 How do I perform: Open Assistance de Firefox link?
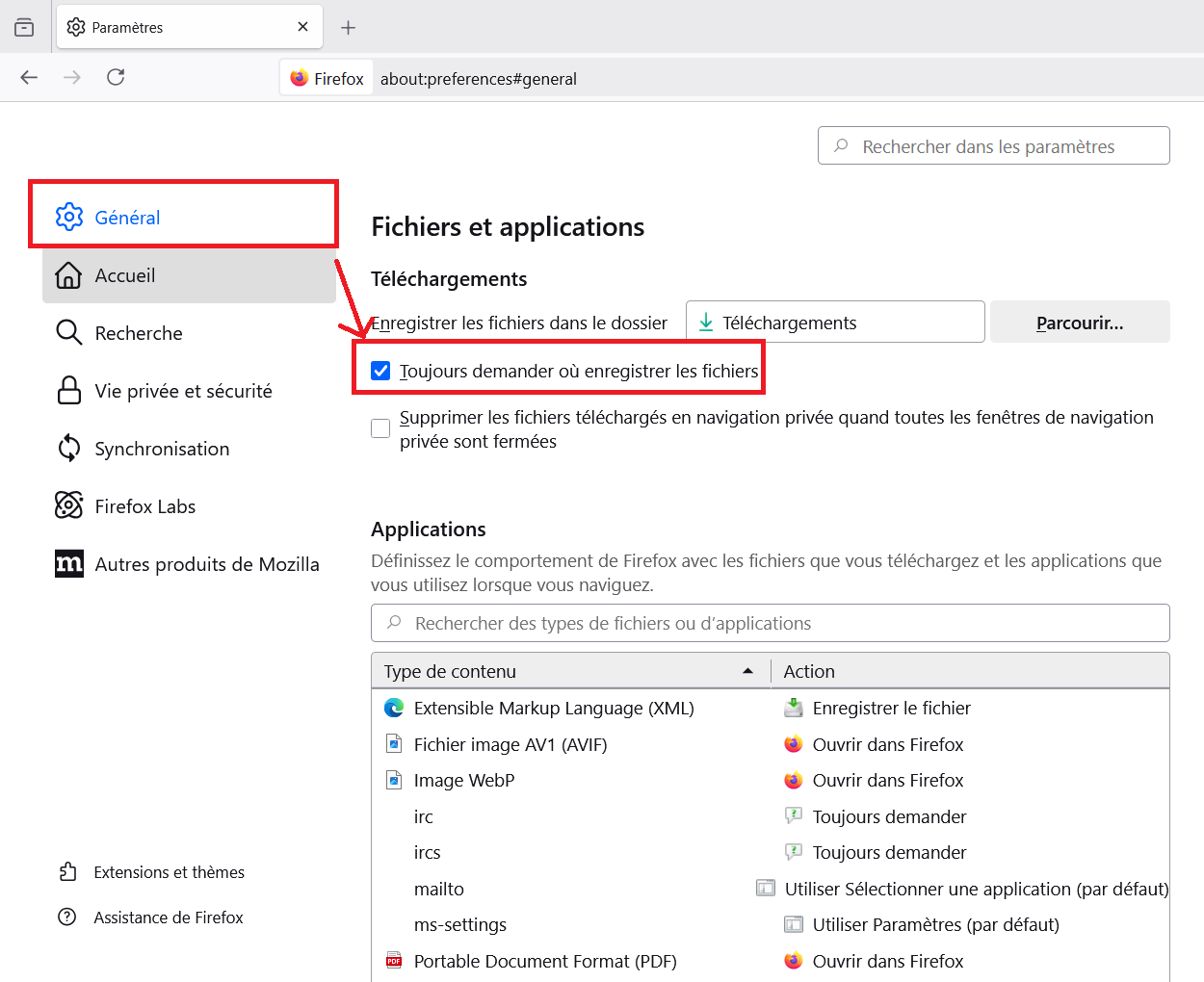click(168, 917)
